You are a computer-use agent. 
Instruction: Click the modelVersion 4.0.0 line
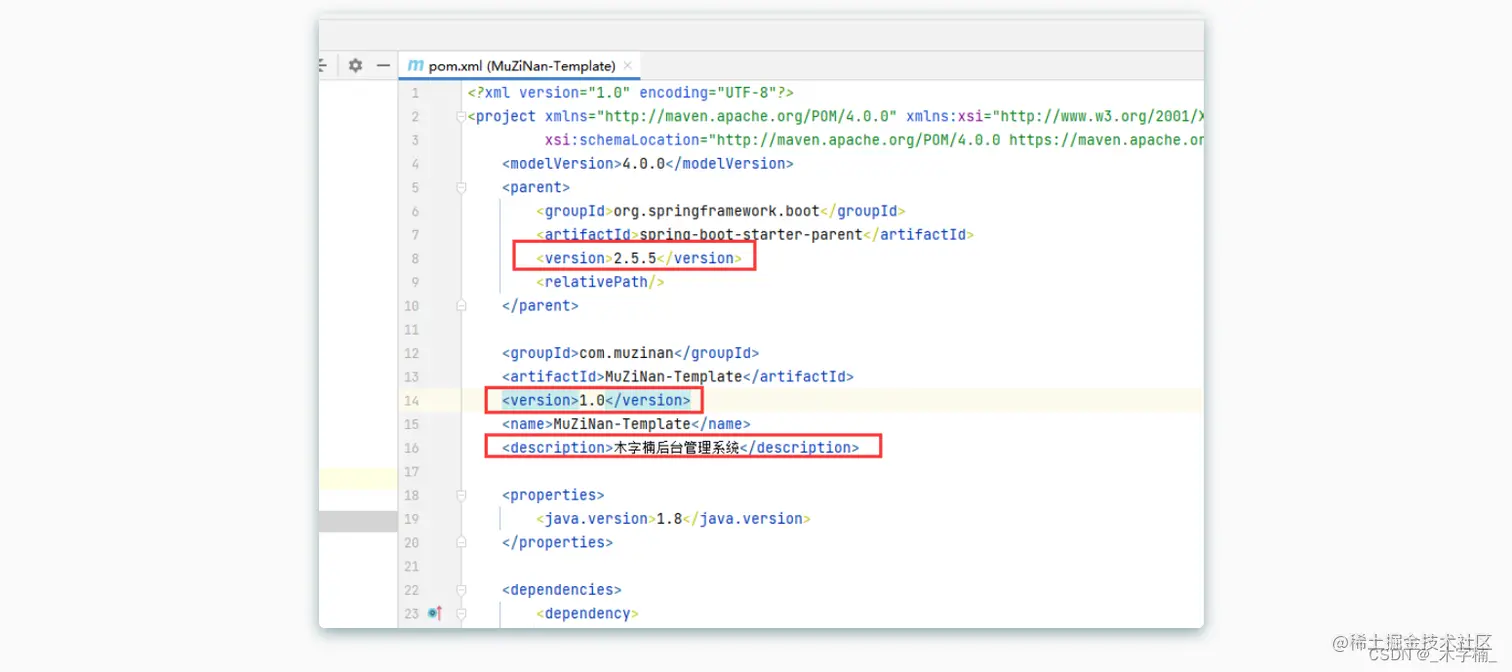pyautogui.click(x=647, y=164)
